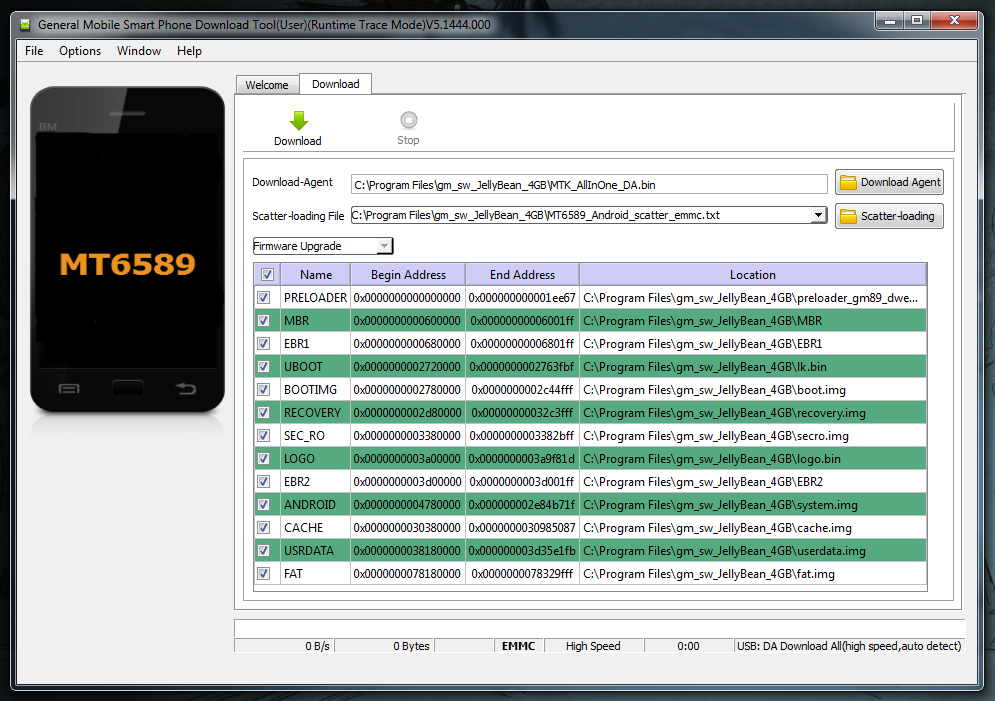
Task: Open the File menu
Action: click(x=34, y=51)
